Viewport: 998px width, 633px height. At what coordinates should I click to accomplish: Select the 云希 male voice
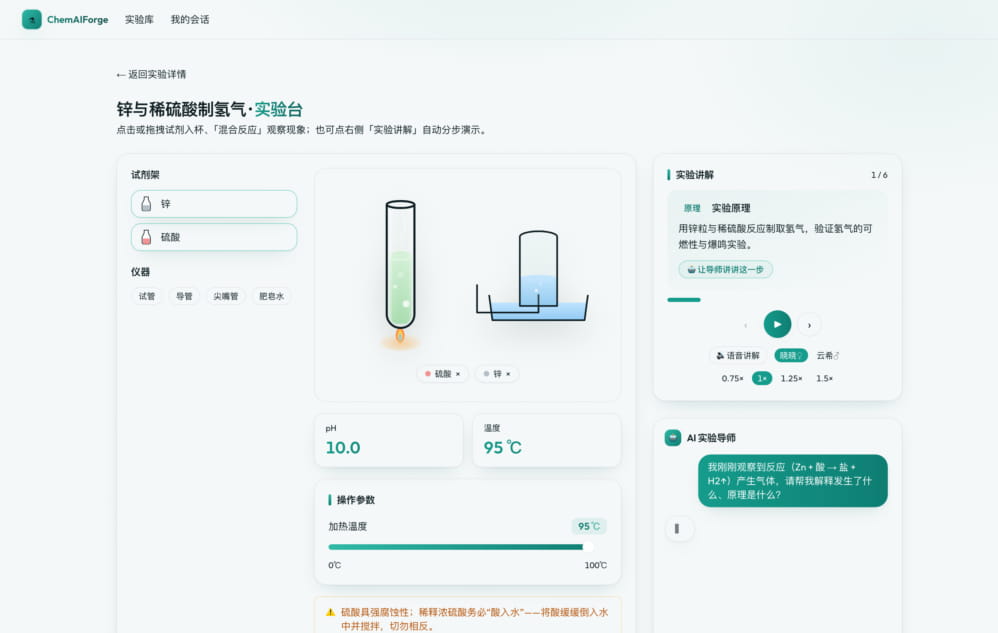pos(827,356)
